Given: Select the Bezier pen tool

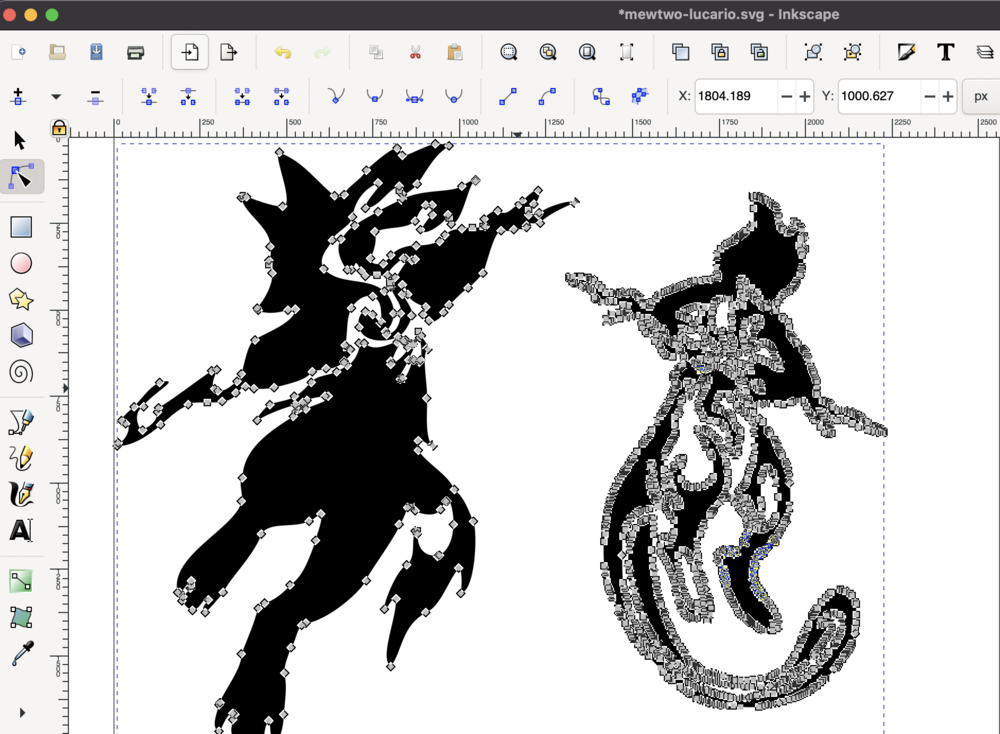Looking at the screenshot, I should [x=21, y=422].
